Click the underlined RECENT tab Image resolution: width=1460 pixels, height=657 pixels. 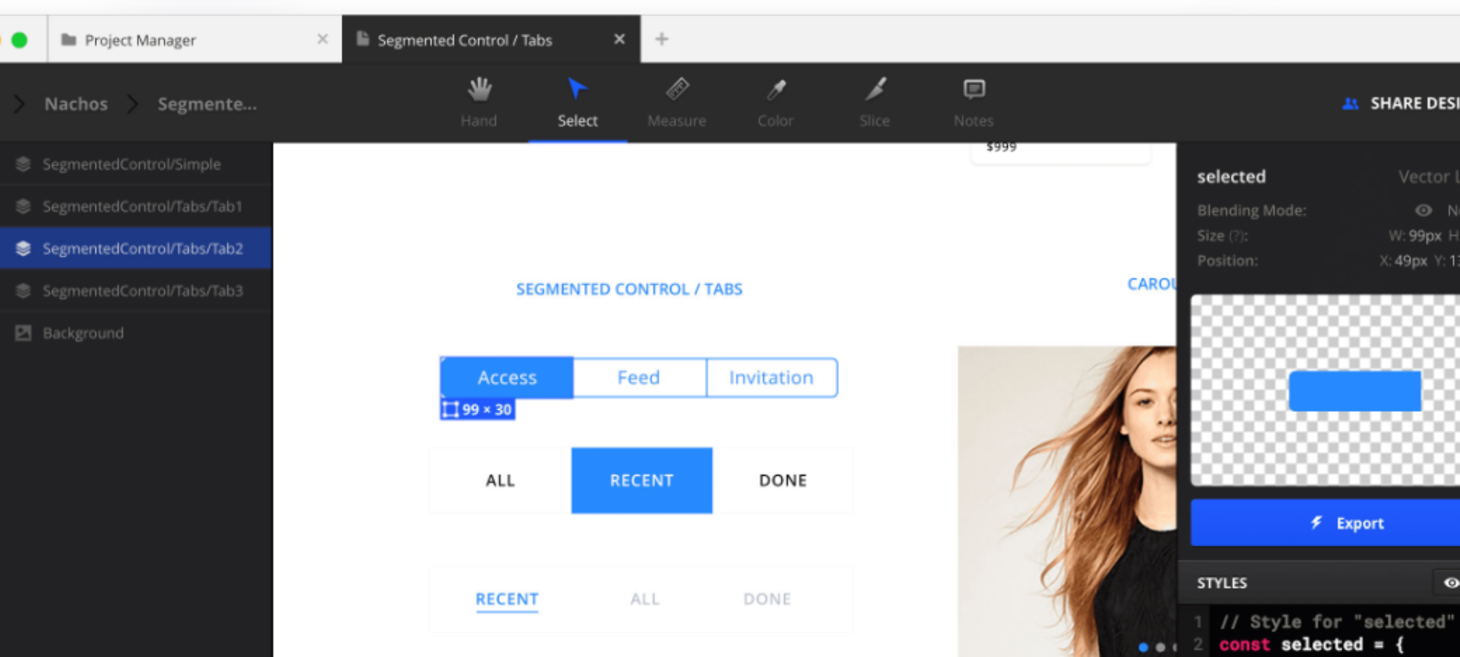[x=507, y=599]
